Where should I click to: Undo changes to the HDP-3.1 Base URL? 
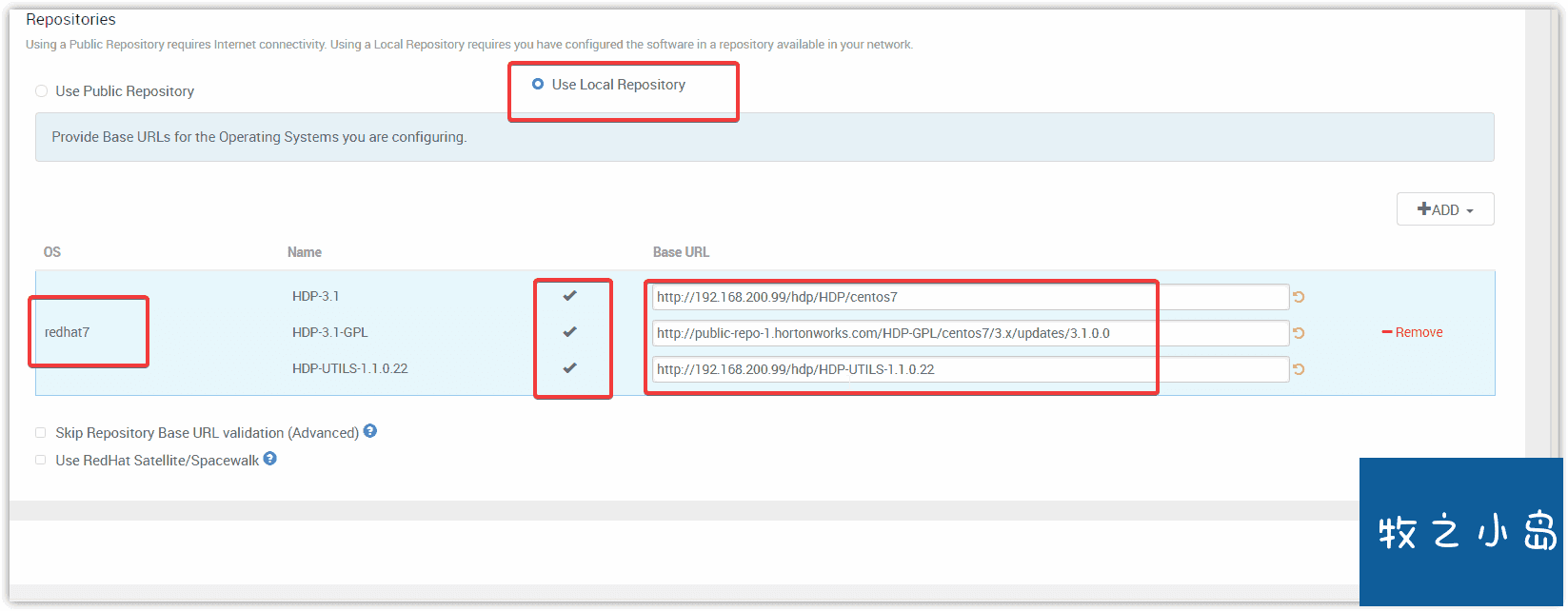coord(1299,297)
